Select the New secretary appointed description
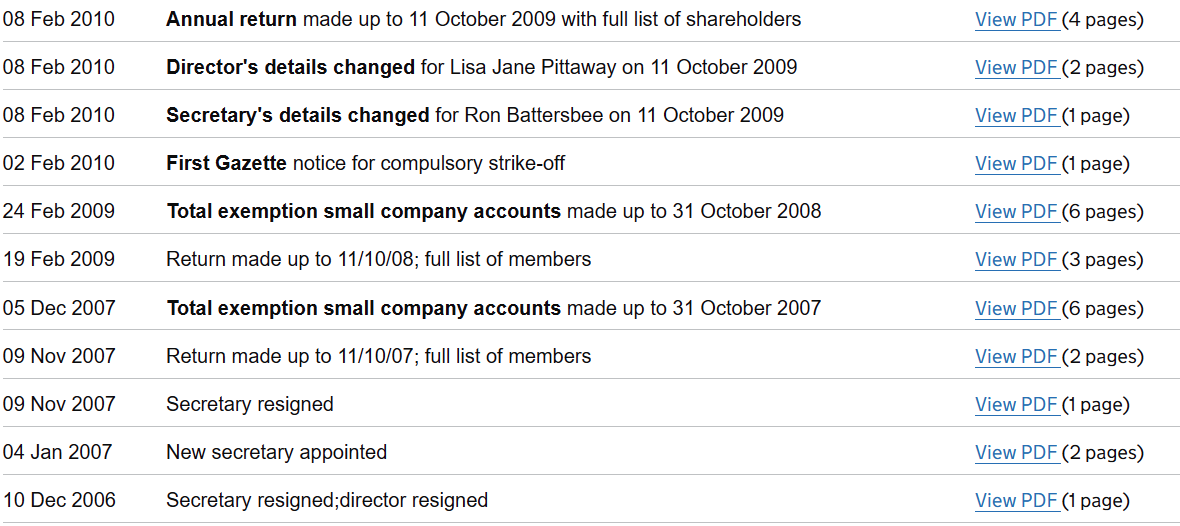1180x526 pixels. [276, 453]
